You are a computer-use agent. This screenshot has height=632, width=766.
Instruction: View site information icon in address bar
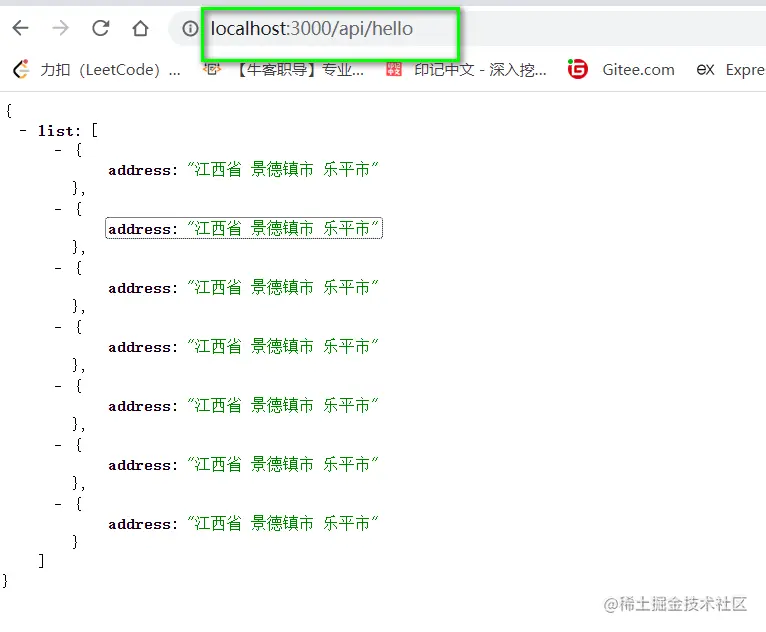coord(190,29)
